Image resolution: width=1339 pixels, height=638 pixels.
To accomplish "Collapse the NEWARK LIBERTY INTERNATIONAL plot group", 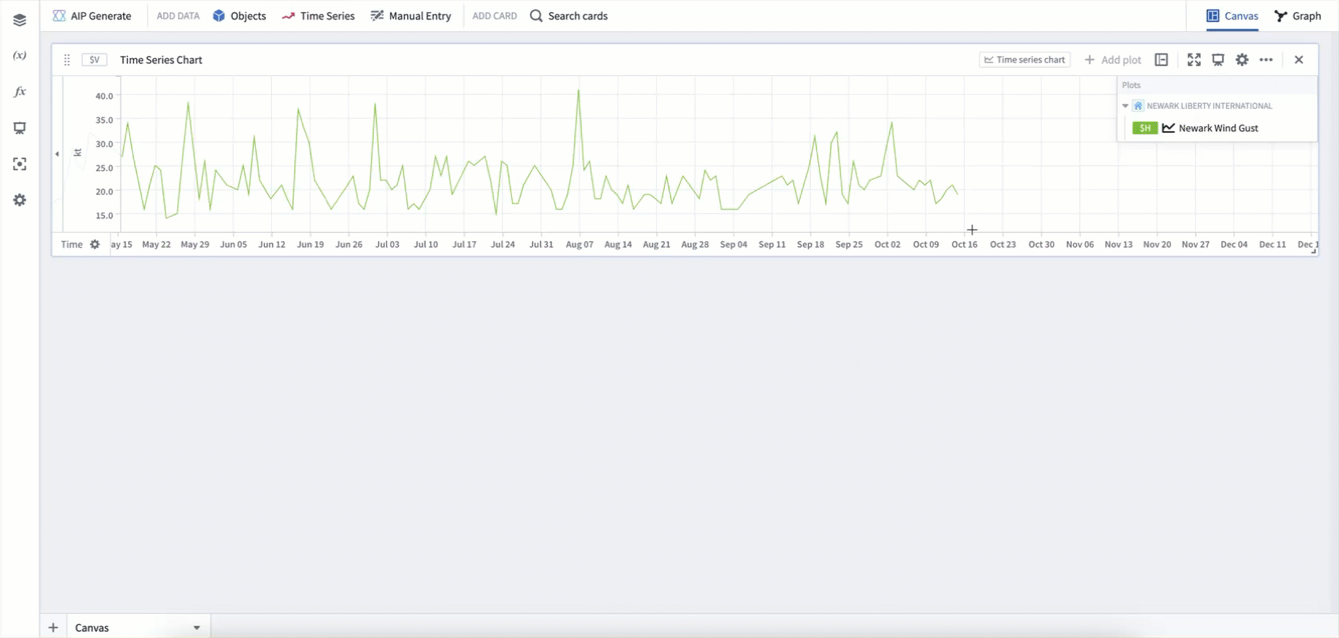I will [x=1125, y=105].
